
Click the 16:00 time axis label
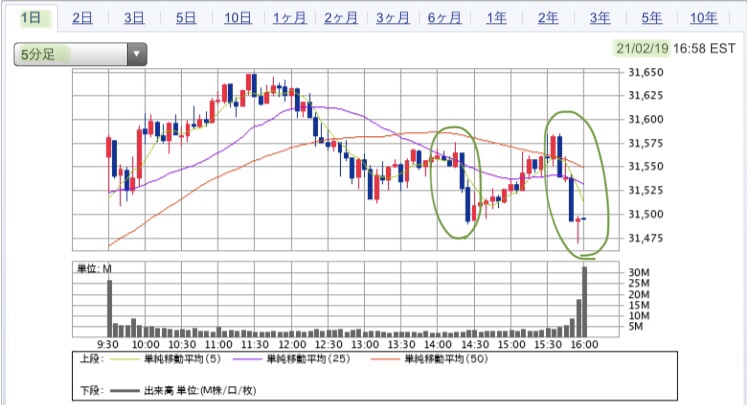[584, 344]
